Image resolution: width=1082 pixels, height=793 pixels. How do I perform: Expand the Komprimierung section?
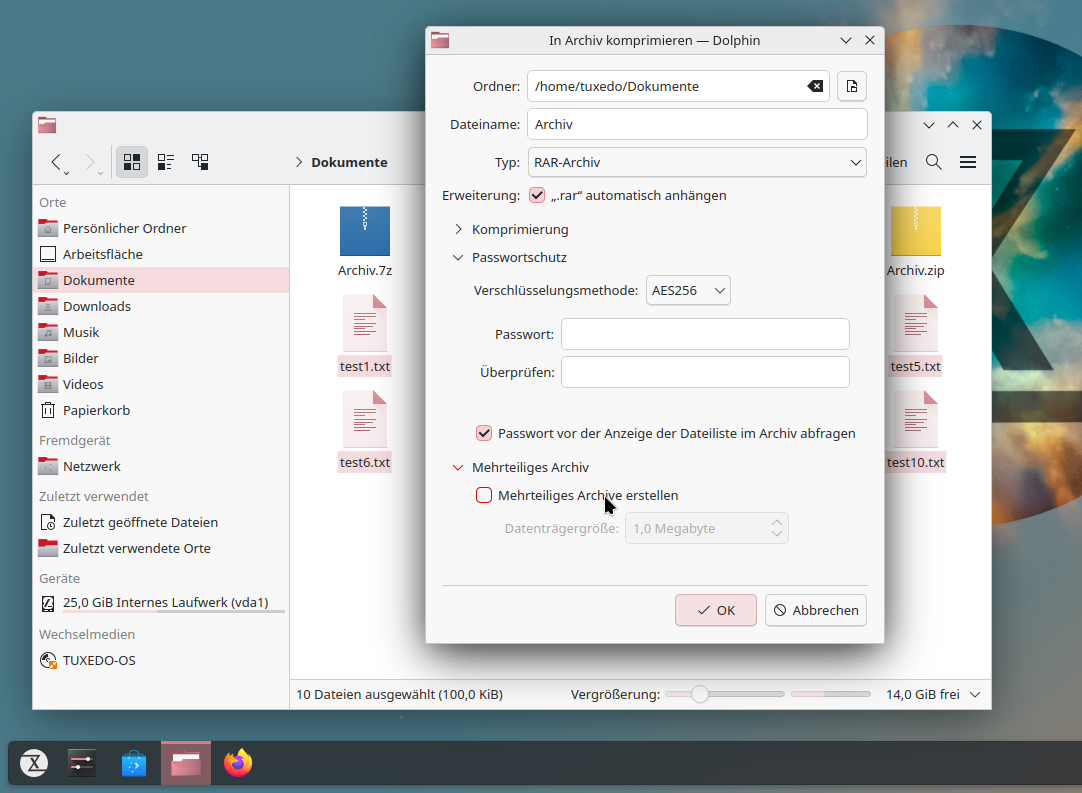point(458,229)
